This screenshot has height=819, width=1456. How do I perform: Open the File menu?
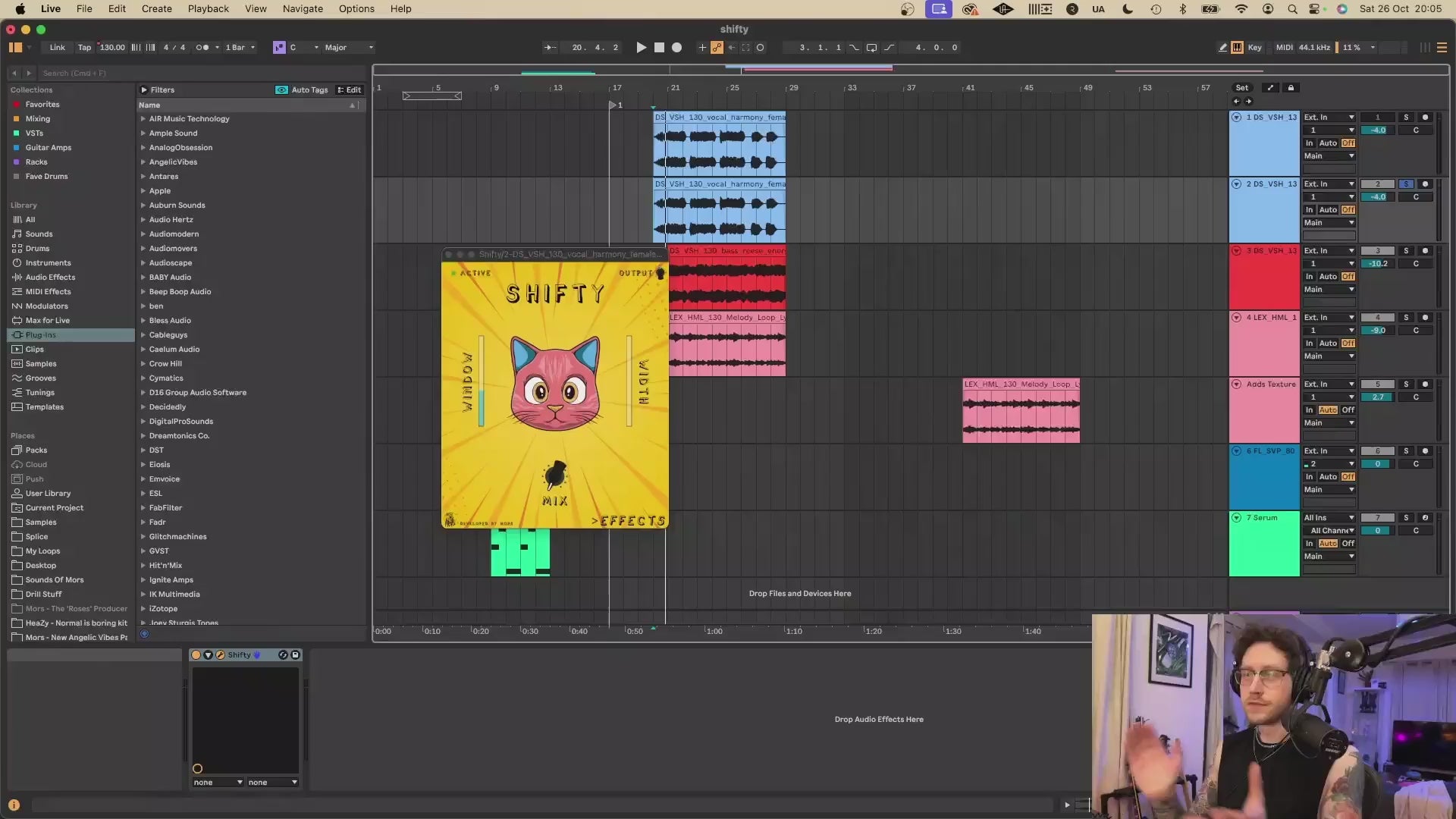coord(84,9)
